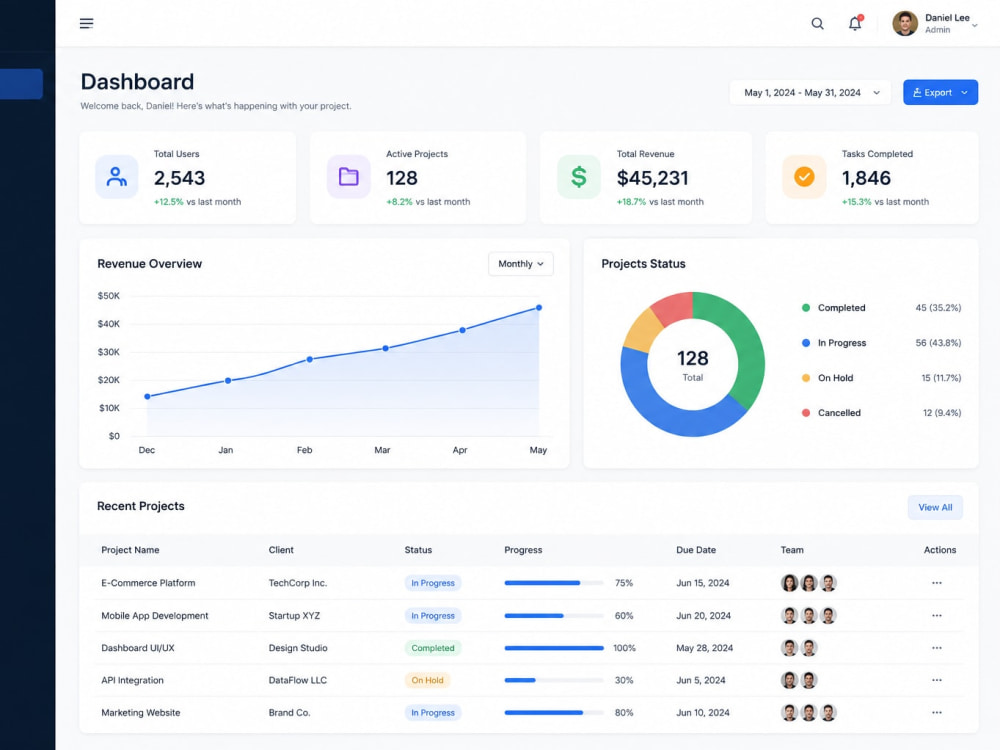
Task: Open actions menu for Dashboard UI/UX
Action: [x=936, y=648]
